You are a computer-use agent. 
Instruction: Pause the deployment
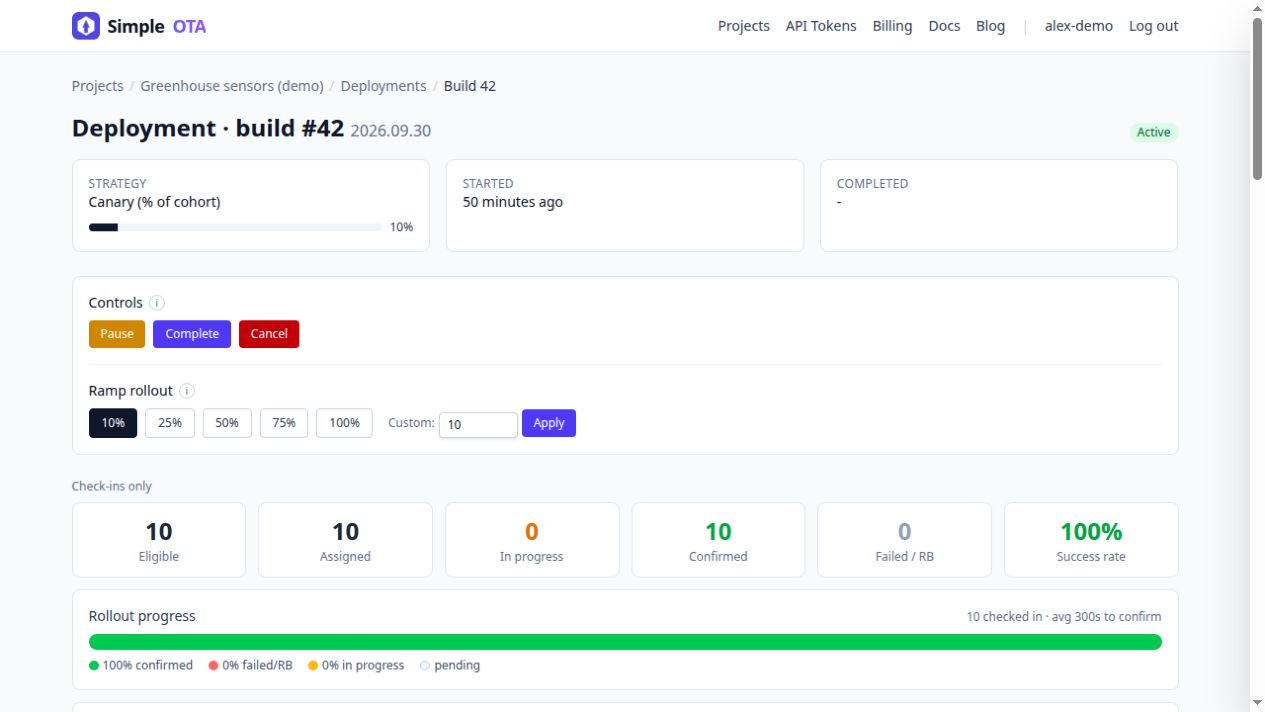click(117, 334)
